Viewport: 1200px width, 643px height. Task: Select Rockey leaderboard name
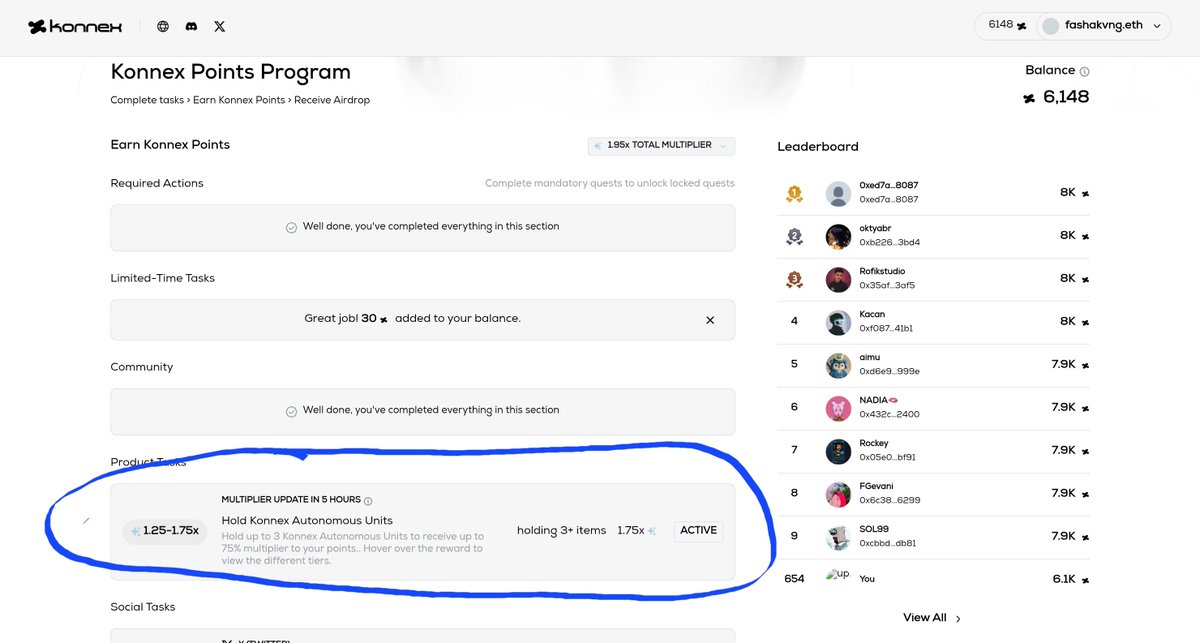[x=874, y=444]
